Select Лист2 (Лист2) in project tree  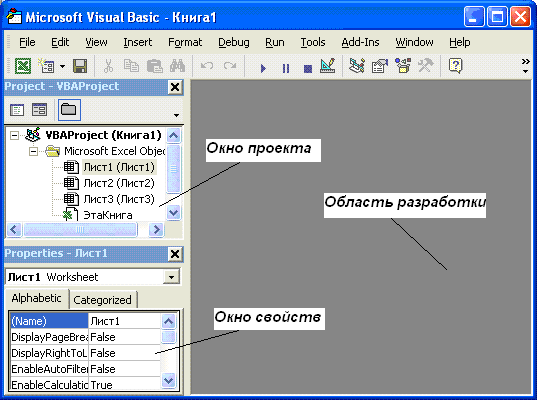coord(119,183)
